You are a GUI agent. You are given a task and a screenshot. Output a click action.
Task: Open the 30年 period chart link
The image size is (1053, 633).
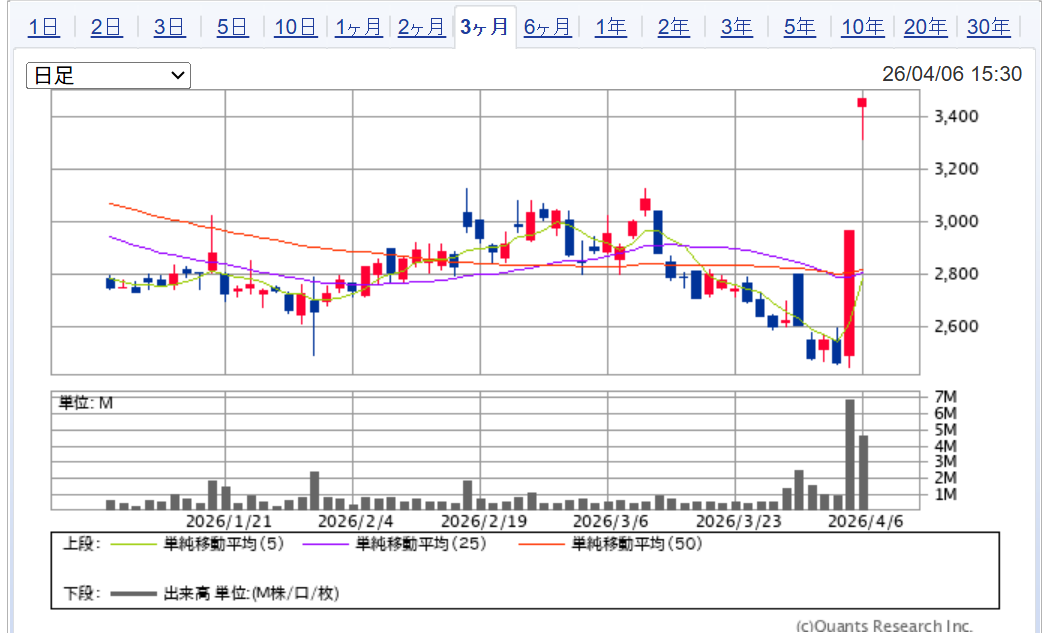click(989, 28)
